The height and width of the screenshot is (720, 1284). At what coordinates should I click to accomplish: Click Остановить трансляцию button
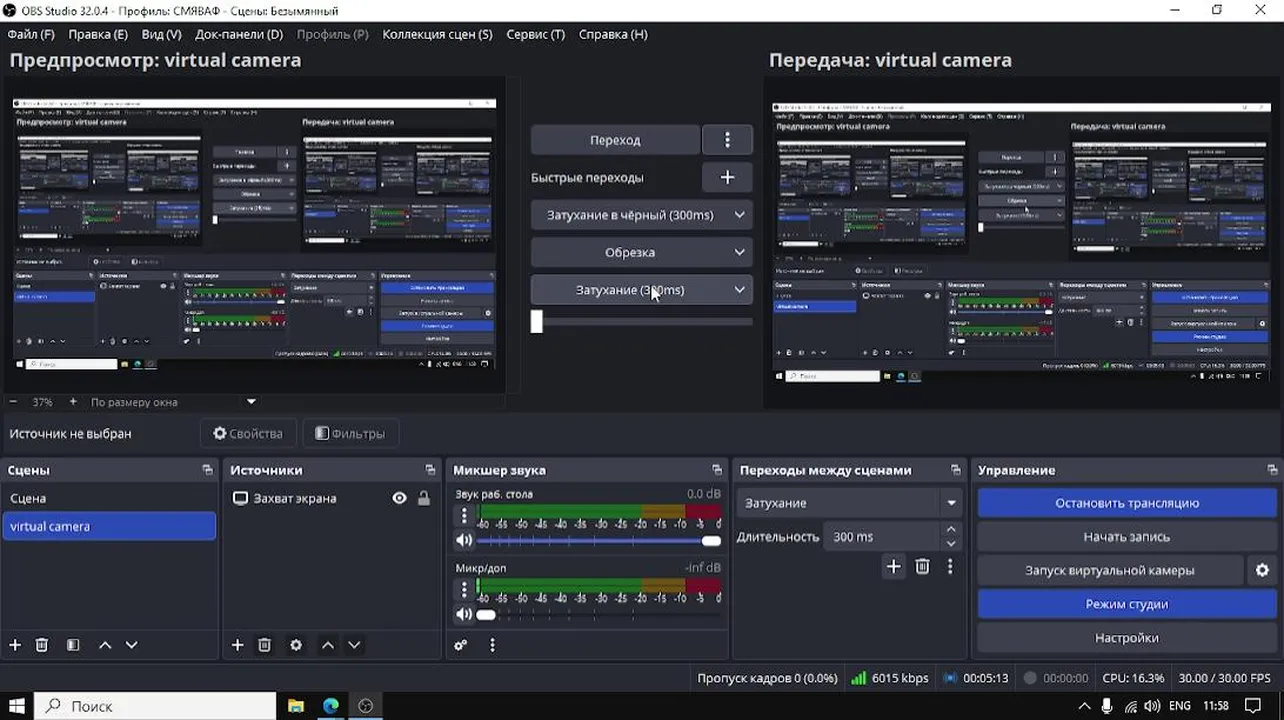tap(1127, 503)
